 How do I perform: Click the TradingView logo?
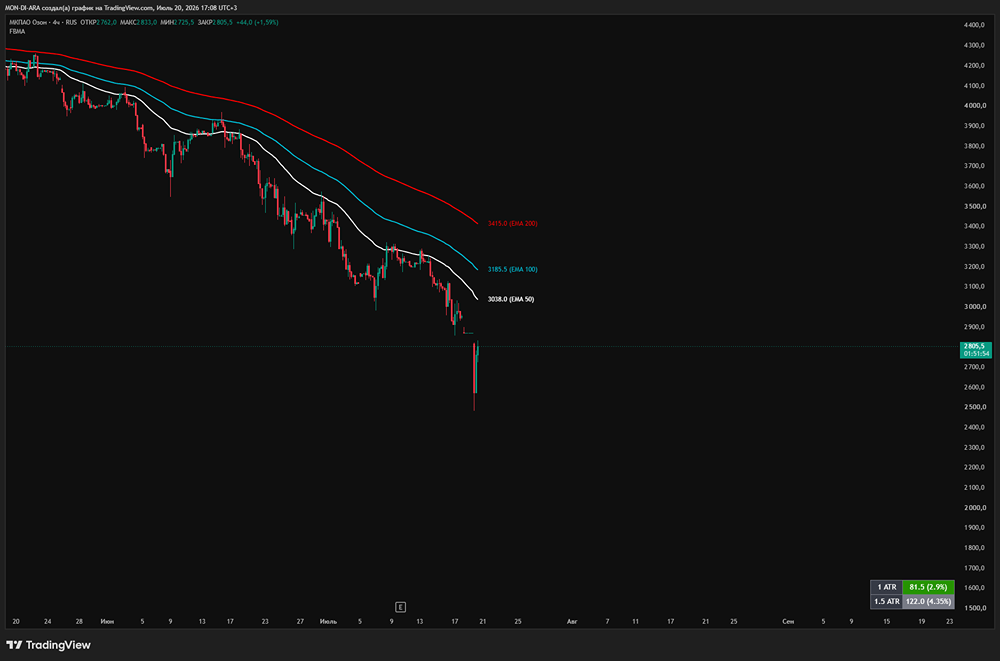[x=48, y=645]
